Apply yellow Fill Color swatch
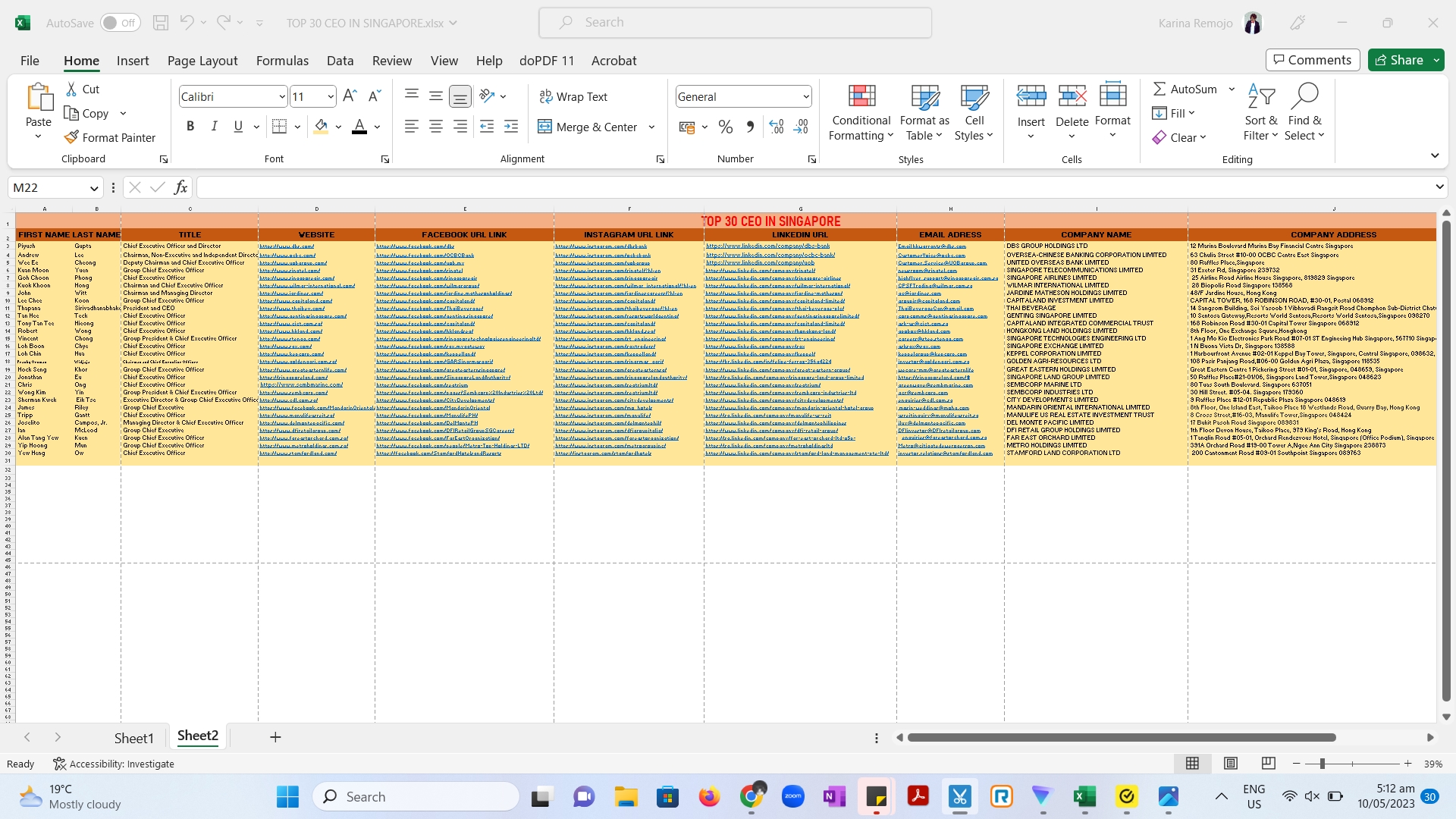 pyautogui.click(x=321, y=127)
